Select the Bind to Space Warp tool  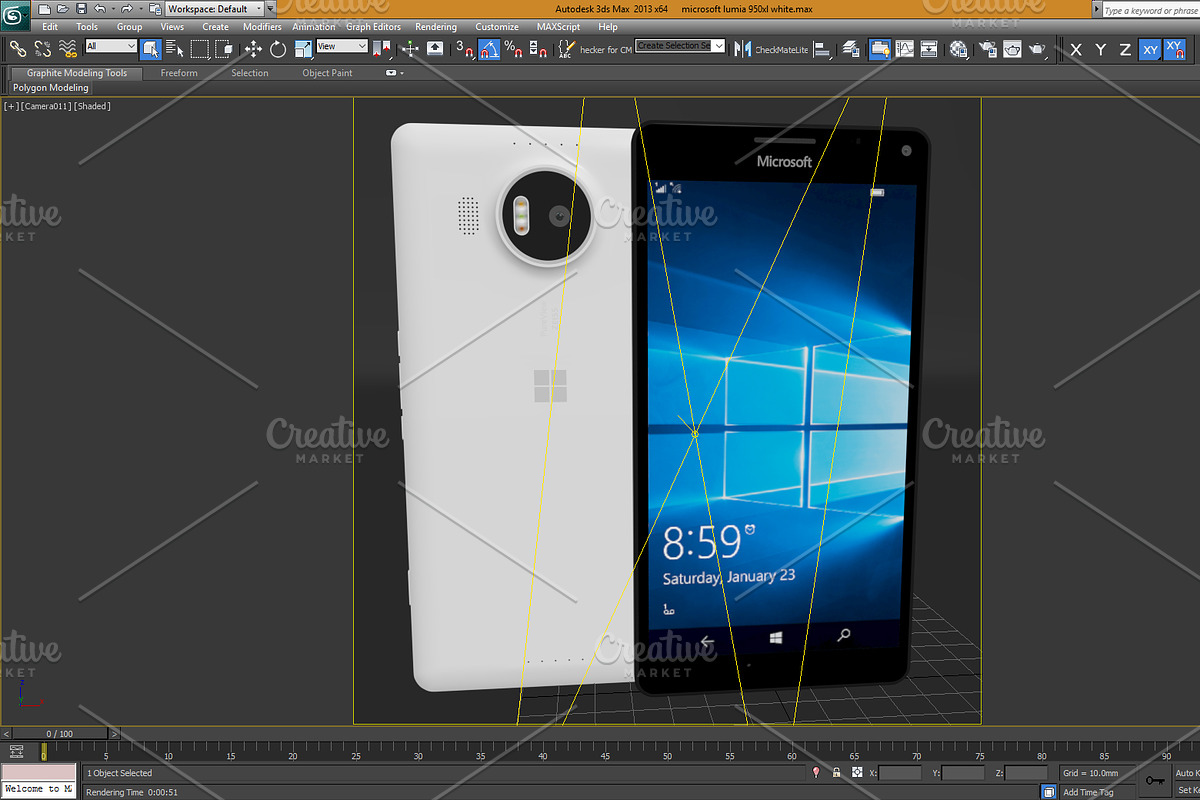tap(68, 48)
